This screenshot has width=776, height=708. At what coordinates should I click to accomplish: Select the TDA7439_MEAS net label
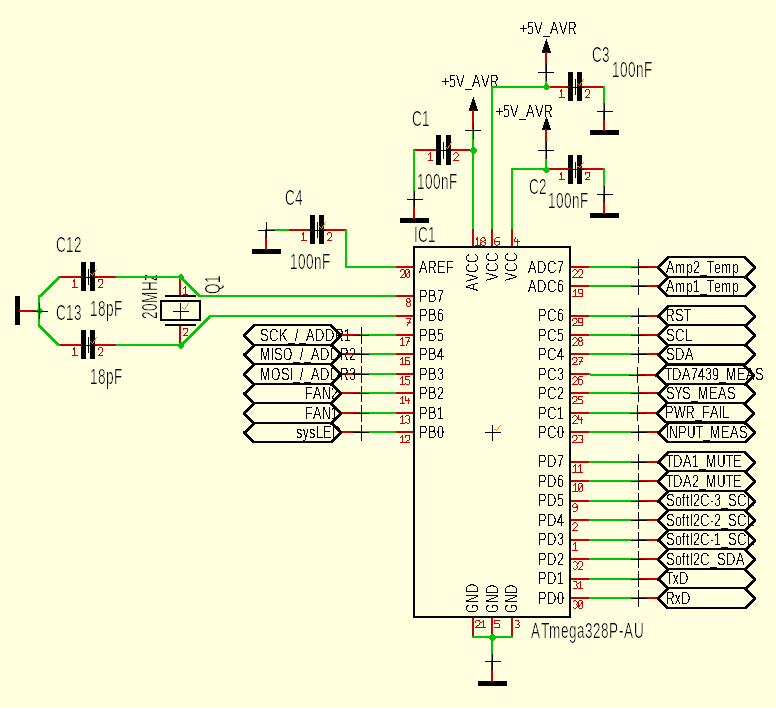click(710, 374)
